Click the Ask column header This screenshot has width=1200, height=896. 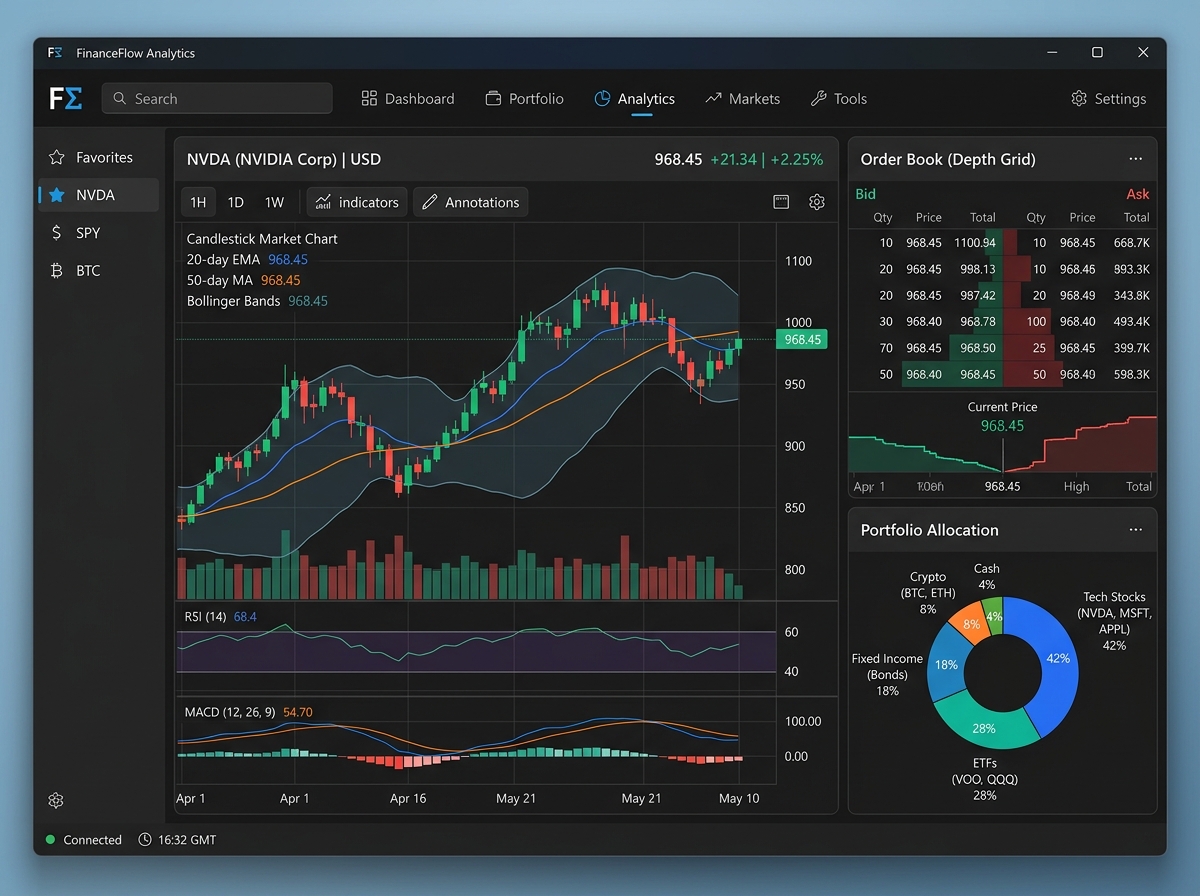1138,194
